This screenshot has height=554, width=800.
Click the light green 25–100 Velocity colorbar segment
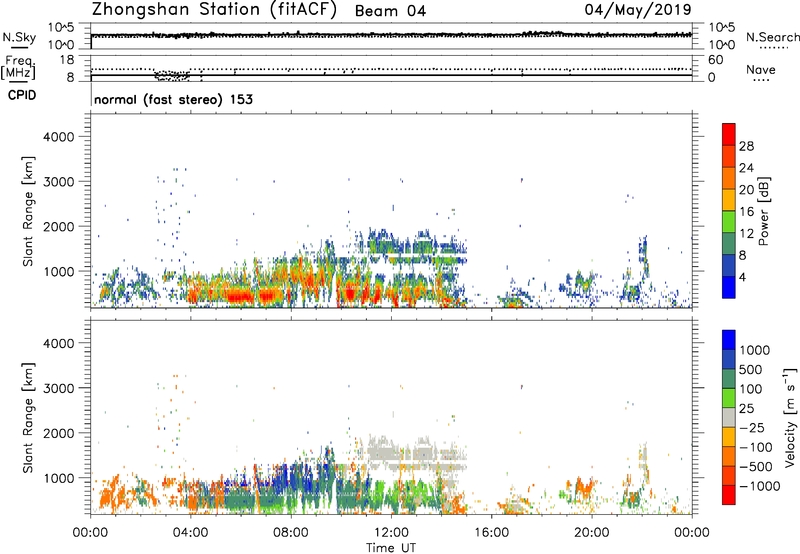point(729,398)
